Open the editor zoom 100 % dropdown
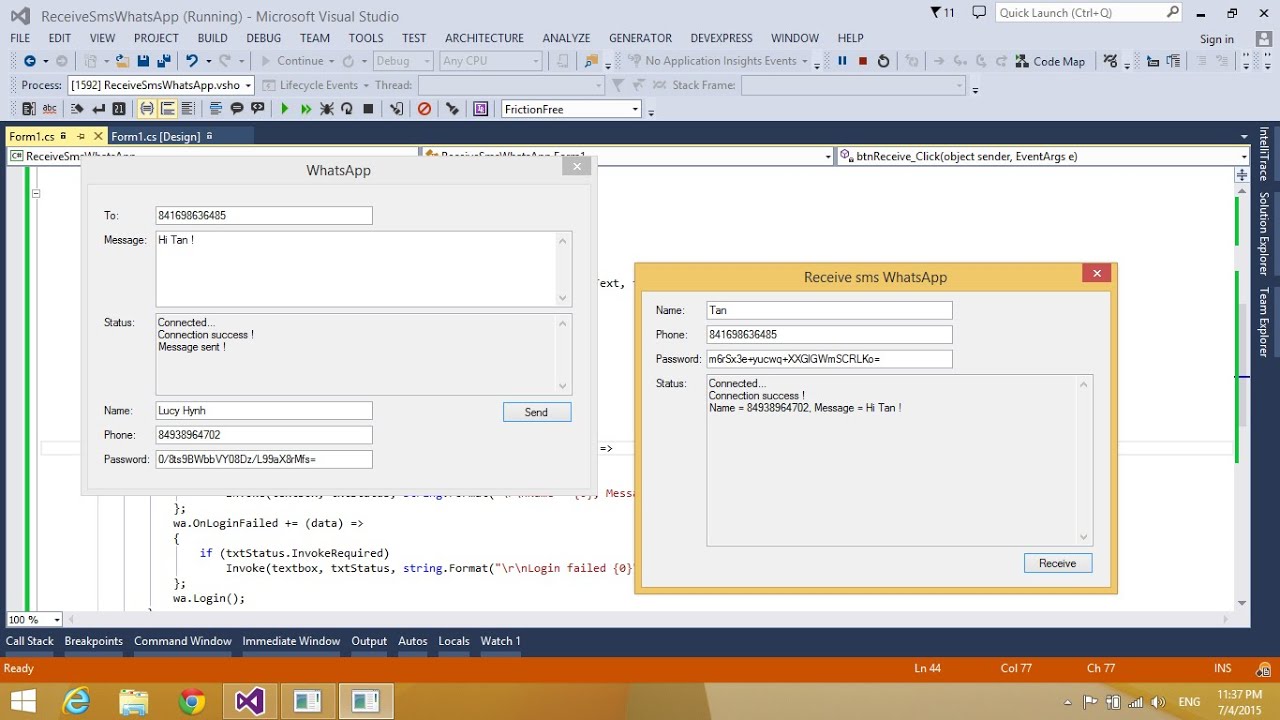Viewport: 1280px width, 720px height. click(x=35, y=620)
